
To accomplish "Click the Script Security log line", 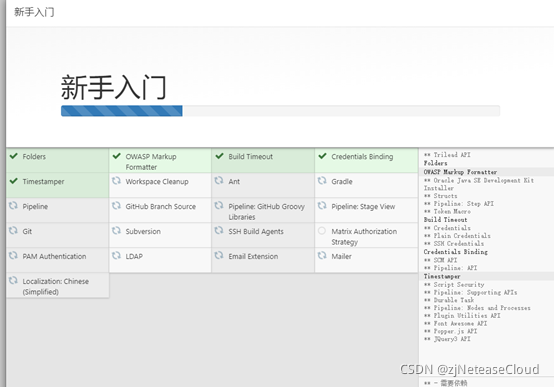I will [x=454, y=284].
